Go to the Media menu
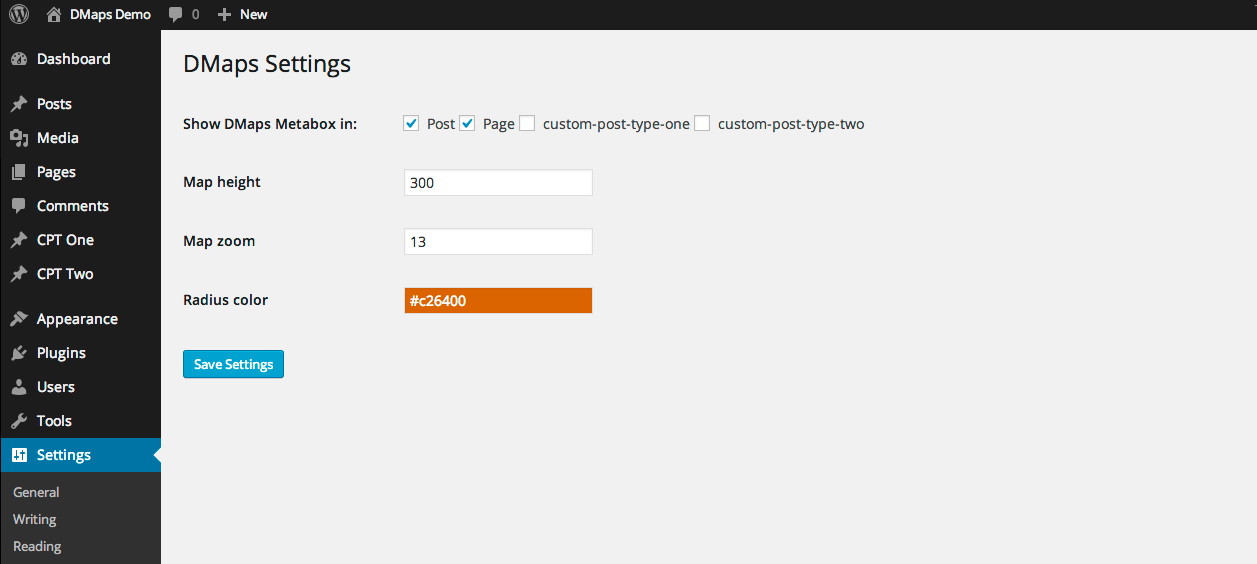 (x=80, y=138)
